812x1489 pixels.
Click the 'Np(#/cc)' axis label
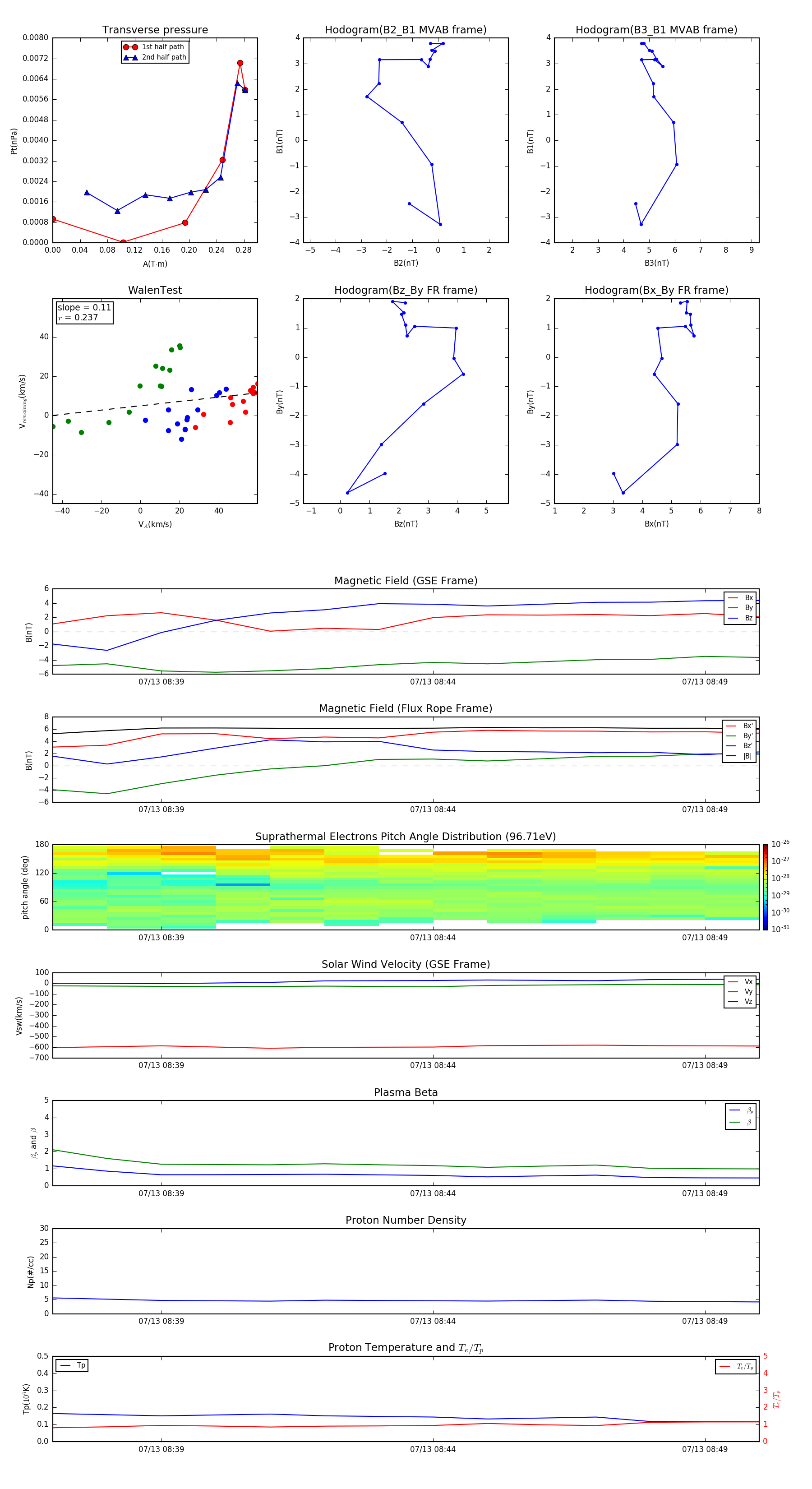click(31, 1271)
